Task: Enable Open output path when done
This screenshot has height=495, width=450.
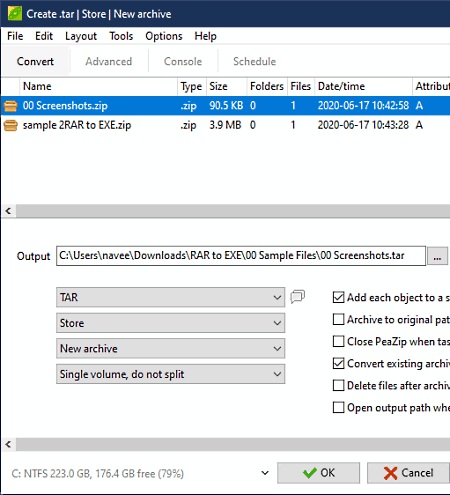Action: coord(338,407)
